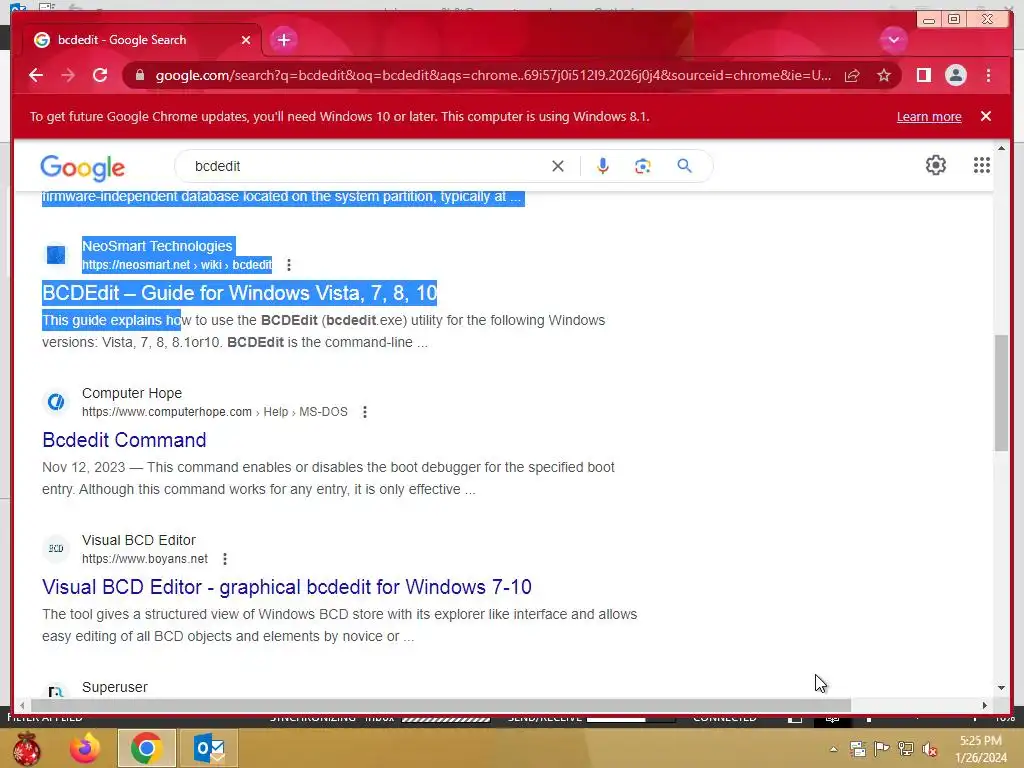Click the Superuser site name
1024x768 pixels.
click(x=115, y=687)
